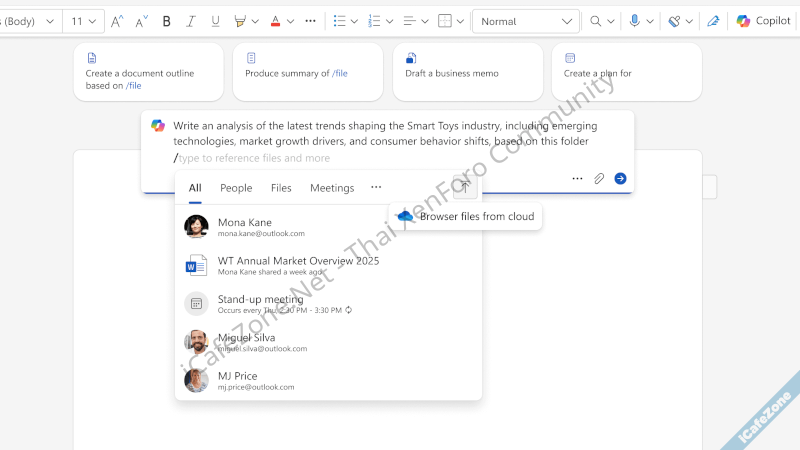Choose Create a document outline suggestion card
Image resolution: width=800 pixels, height=450 pixels.
click(148, 72)
